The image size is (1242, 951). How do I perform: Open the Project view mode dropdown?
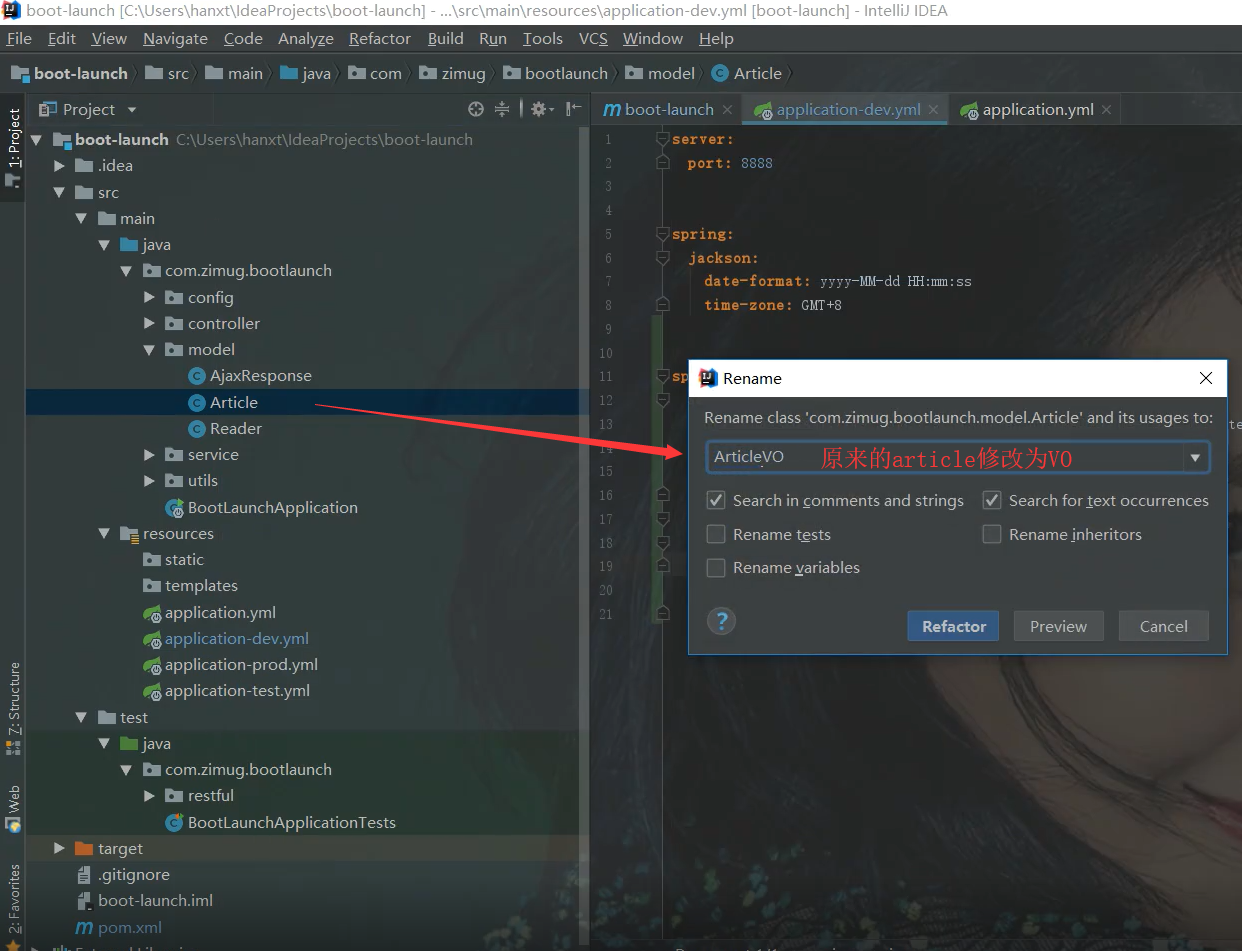[132, 109]
